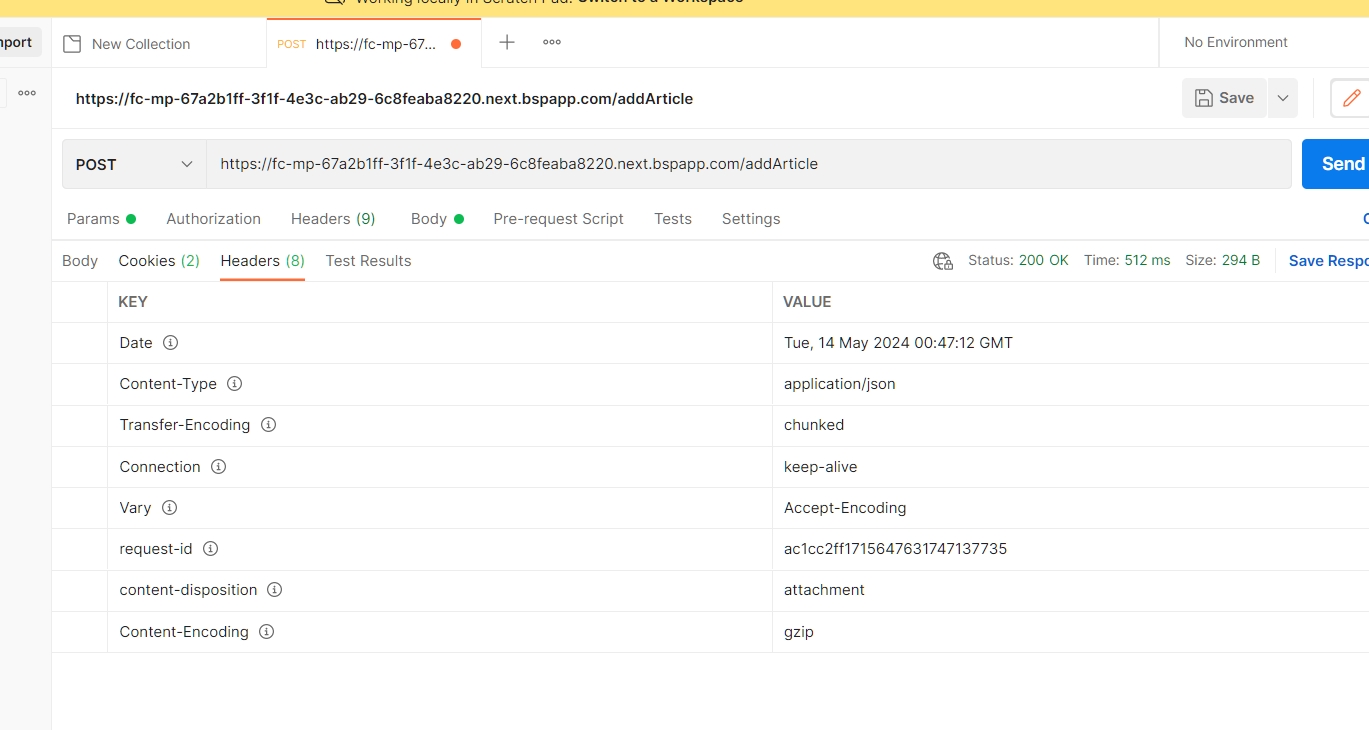The image size is (1369, 730).
Task: Click the blue Send button
Action: pyautogui.click(x=1336, y=164)
